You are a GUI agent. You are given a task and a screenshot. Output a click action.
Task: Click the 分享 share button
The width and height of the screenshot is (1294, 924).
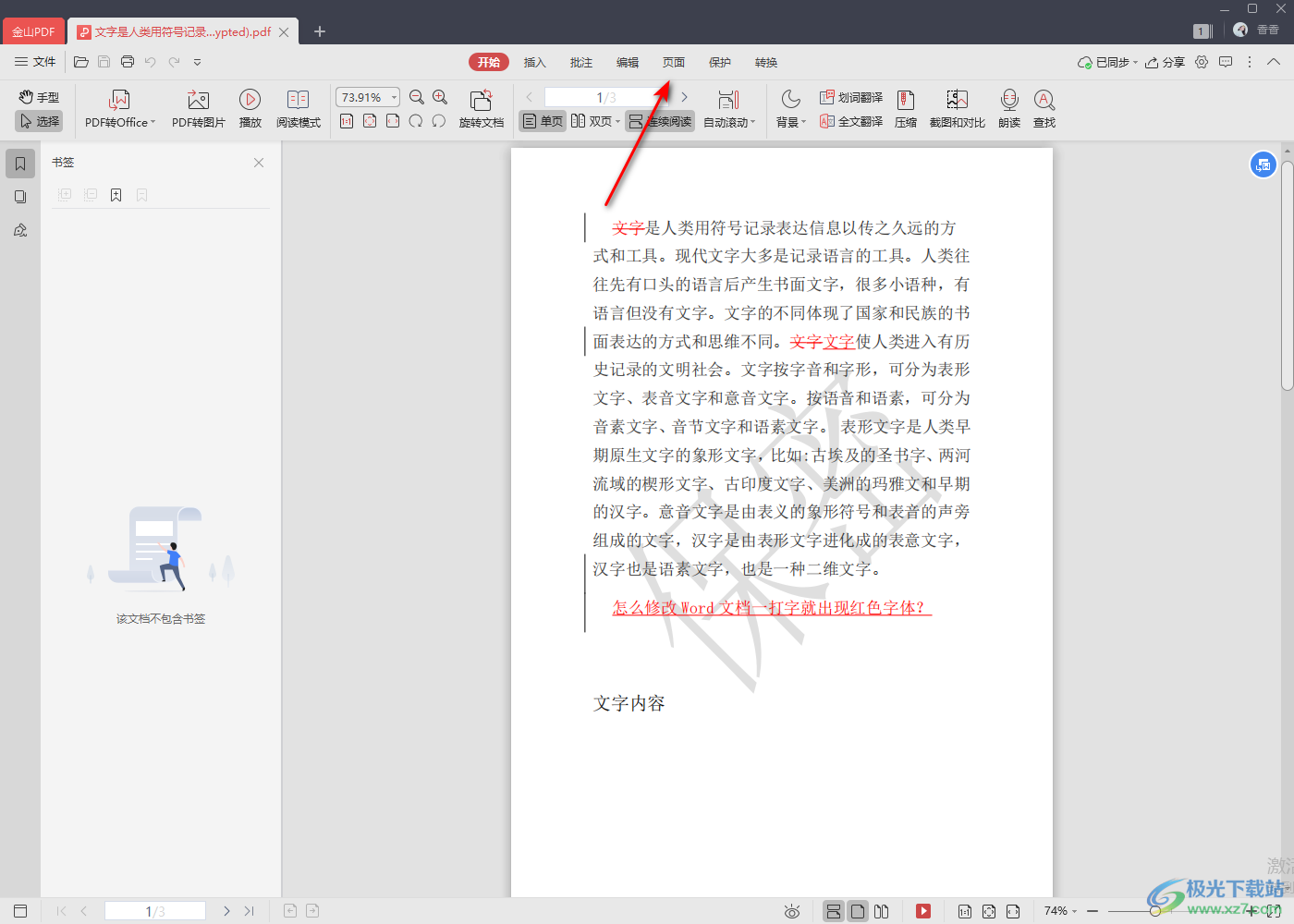coord(1165,62)
